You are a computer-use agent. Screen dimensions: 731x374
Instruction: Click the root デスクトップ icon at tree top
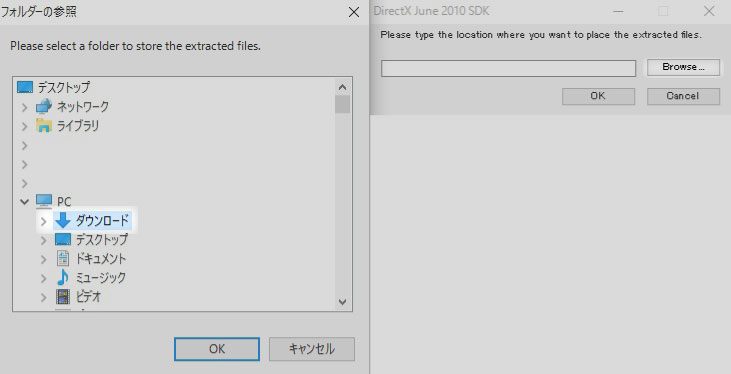(25, 87)
